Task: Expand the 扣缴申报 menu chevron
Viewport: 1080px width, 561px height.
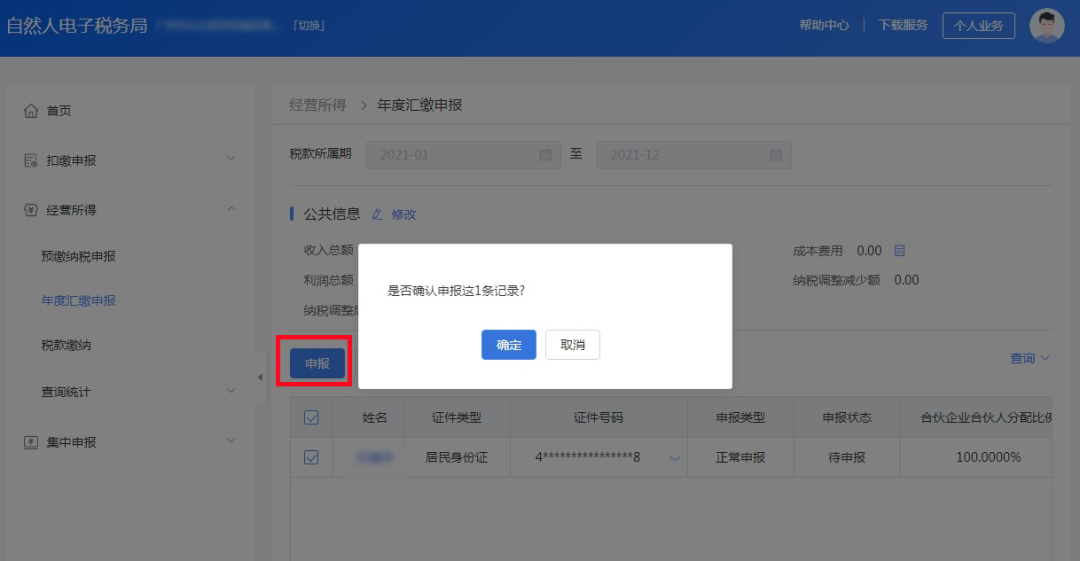Action: [x=231, y=159]
